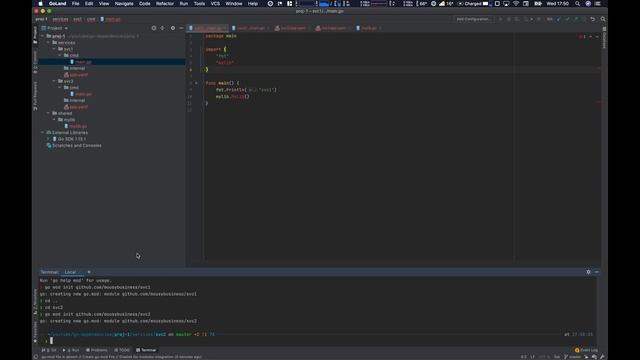Click main.go in the breadcrumb bar
Screen dimensions: 640x360
(x=111, y=19)
